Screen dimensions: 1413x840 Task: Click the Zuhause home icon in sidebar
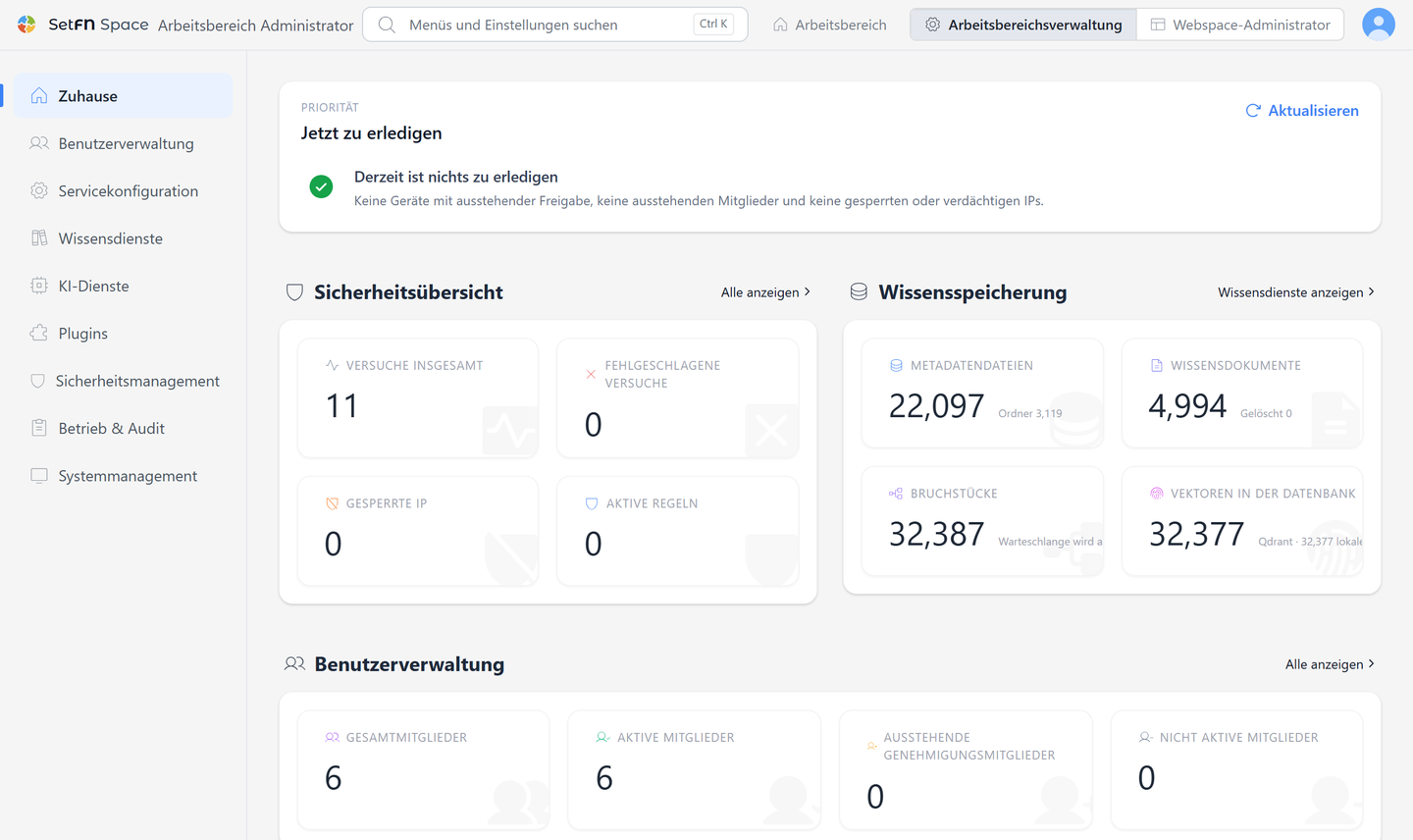pyautogui.click(x=39, y=95)
